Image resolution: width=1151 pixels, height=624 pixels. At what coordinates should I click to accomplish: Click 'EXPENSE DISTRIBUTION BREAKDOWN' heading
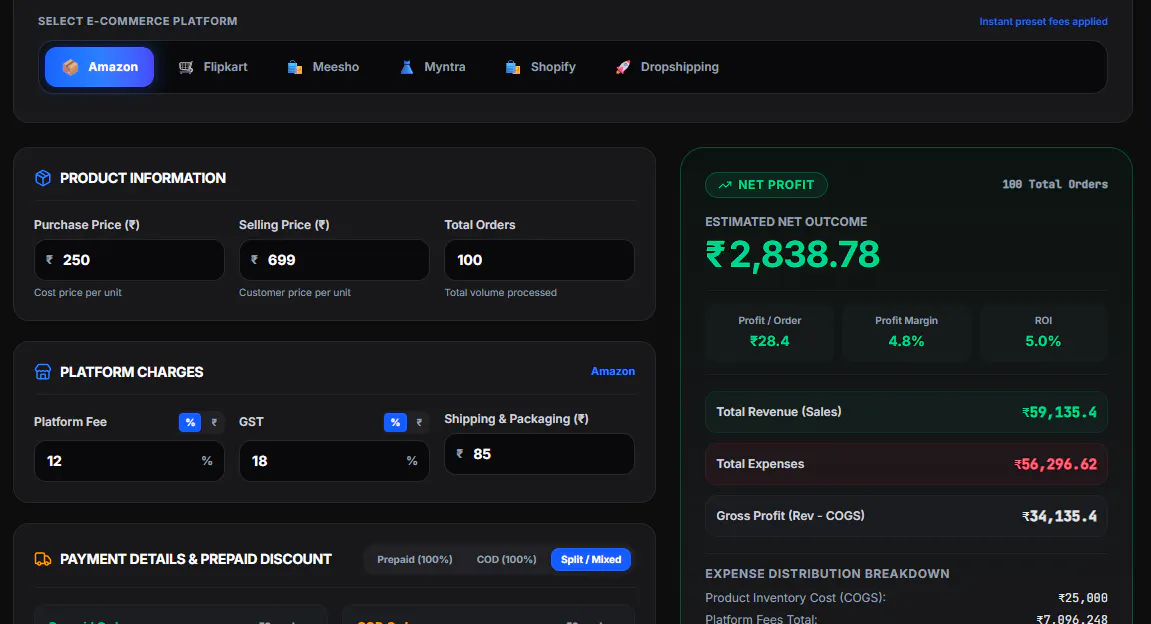pyautogui.click(x=827, y=573)
